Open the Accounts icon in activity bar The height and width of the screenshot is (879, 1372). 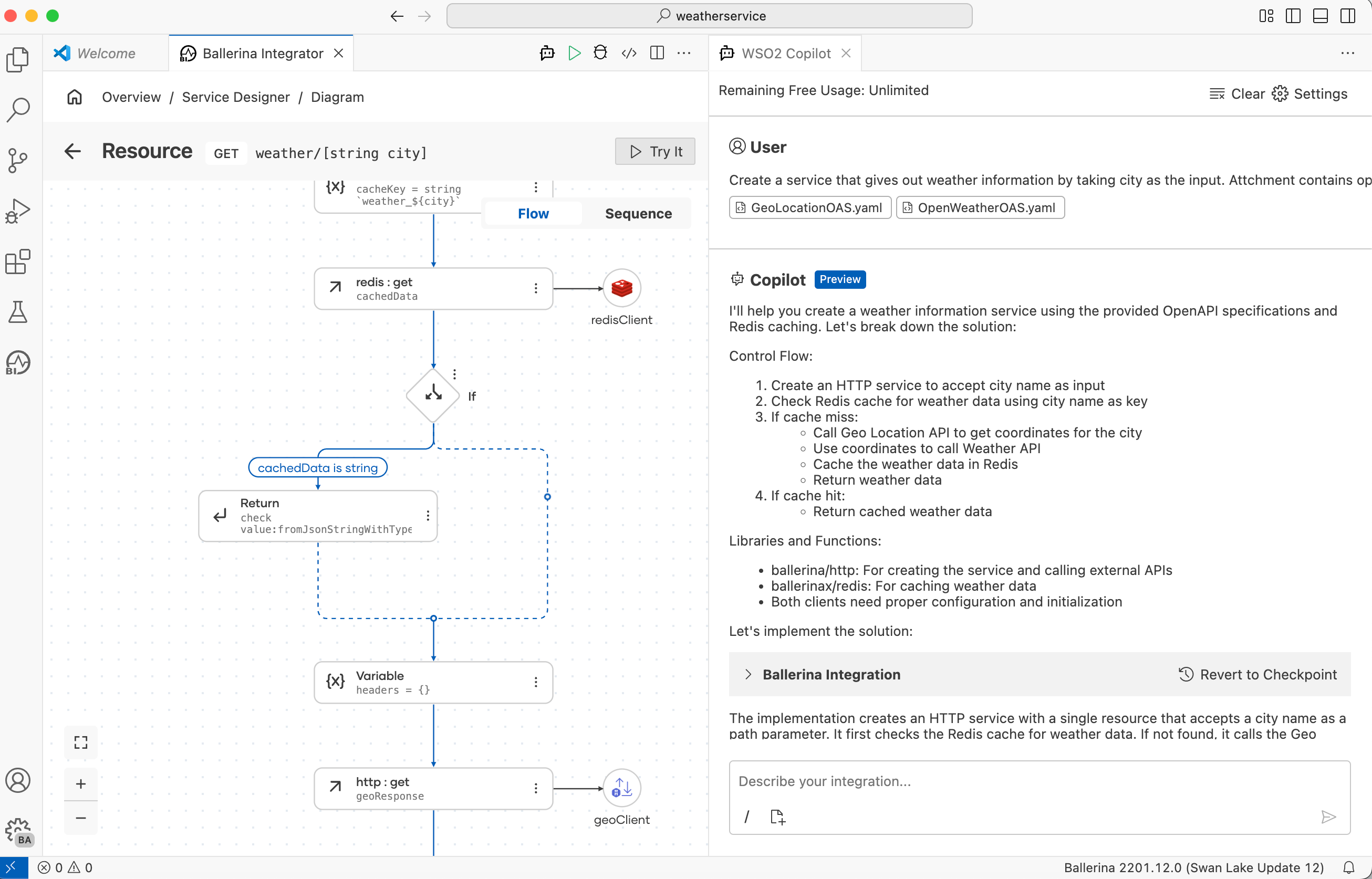click(18, 780)
